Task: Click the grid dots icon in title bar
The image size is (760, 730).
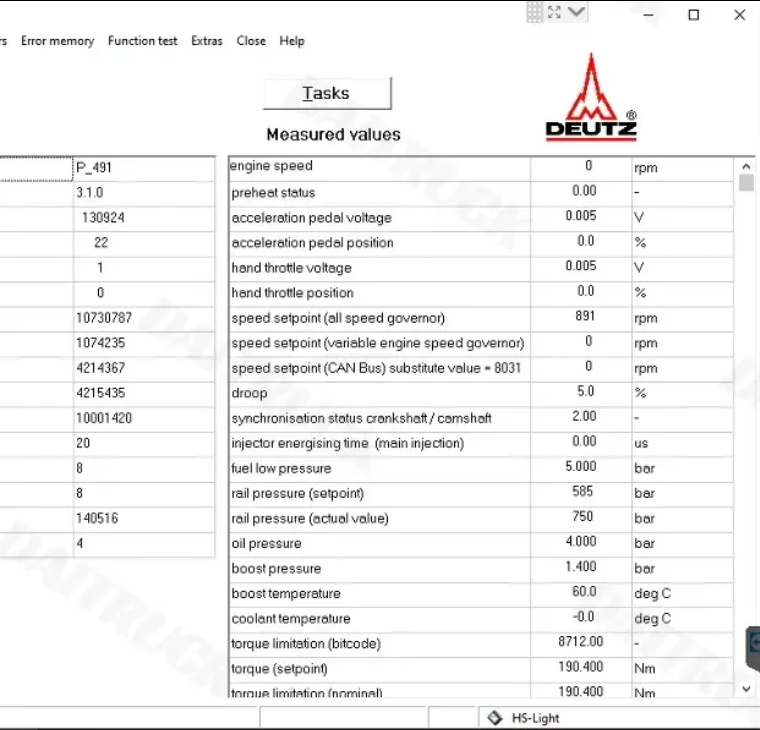Action: pos(535,13)
